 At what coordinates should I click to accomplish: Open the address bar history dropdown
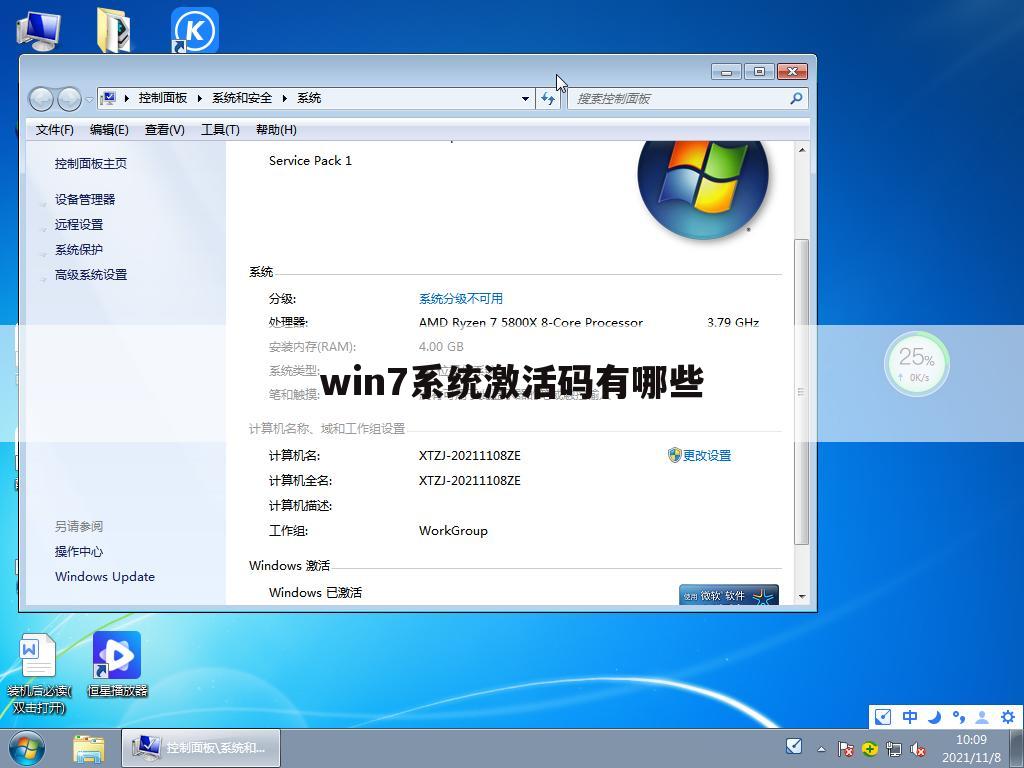[526, 99]
